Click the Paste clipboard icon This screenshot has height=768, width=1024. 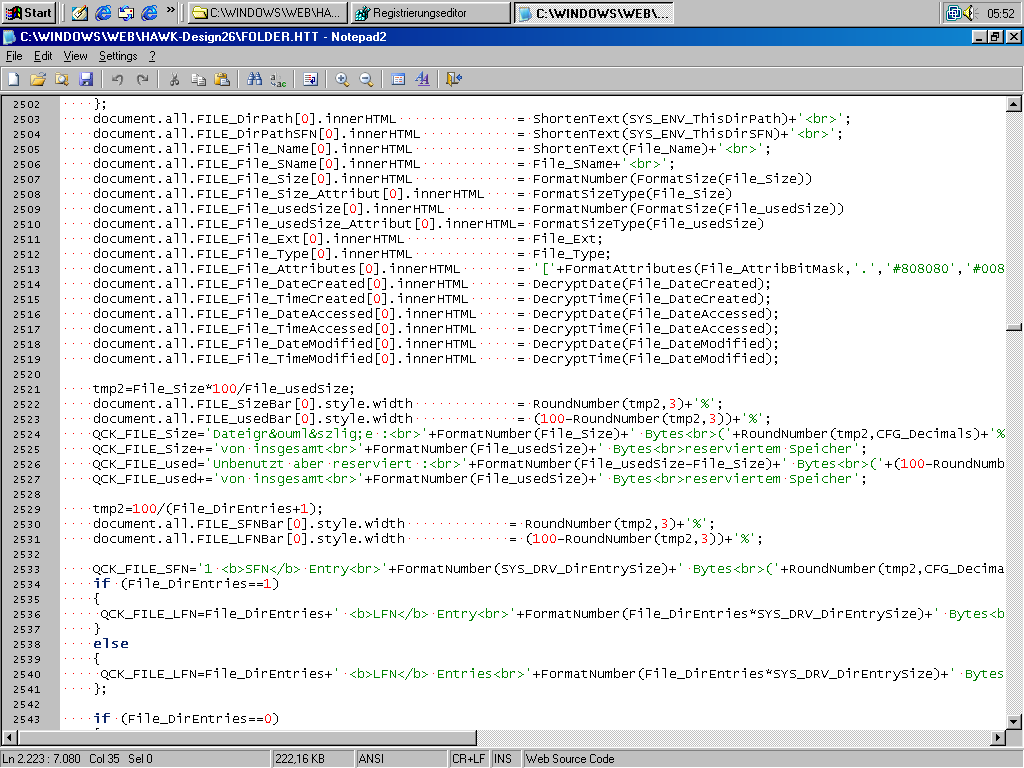click(223, 79)
